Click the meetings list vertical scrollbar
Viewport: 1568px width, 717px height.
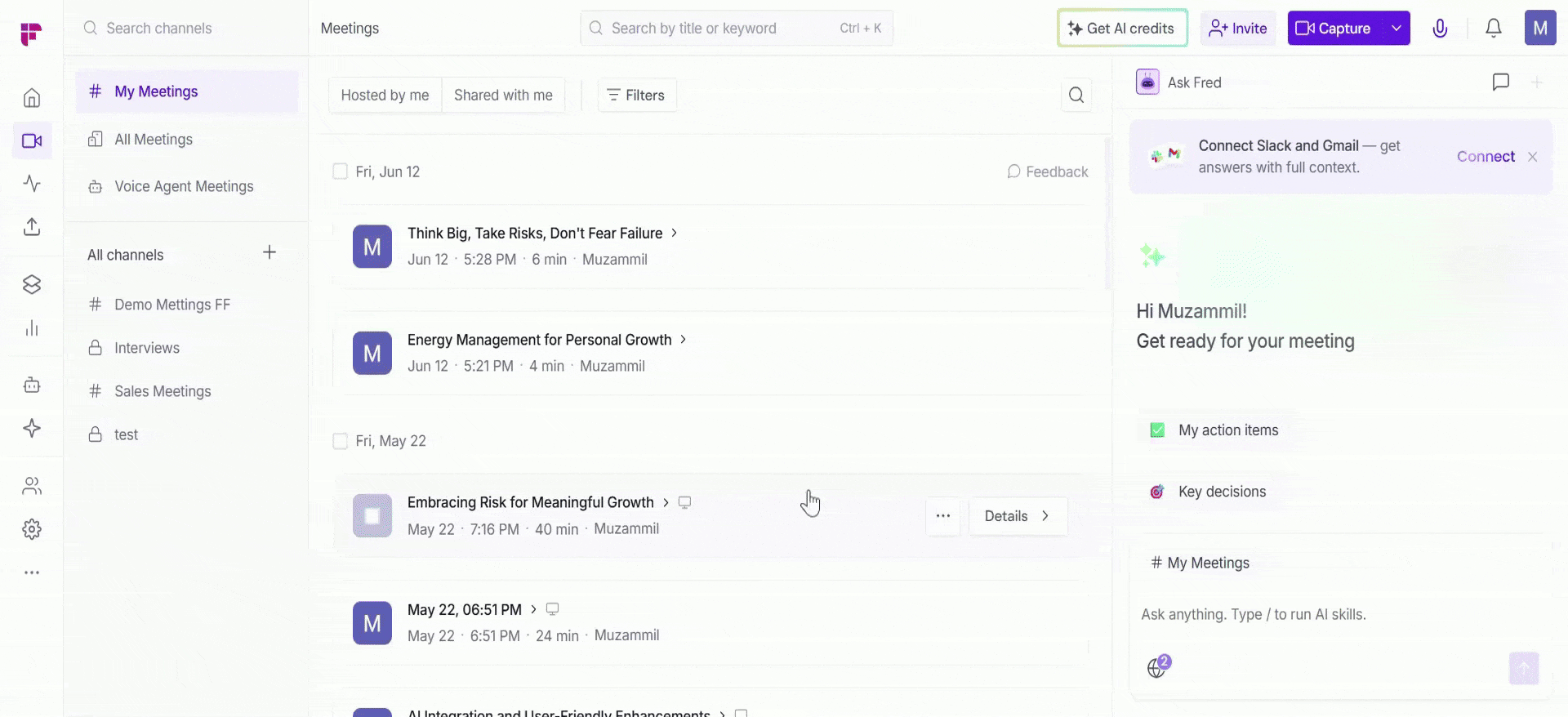click(1107, 214)
